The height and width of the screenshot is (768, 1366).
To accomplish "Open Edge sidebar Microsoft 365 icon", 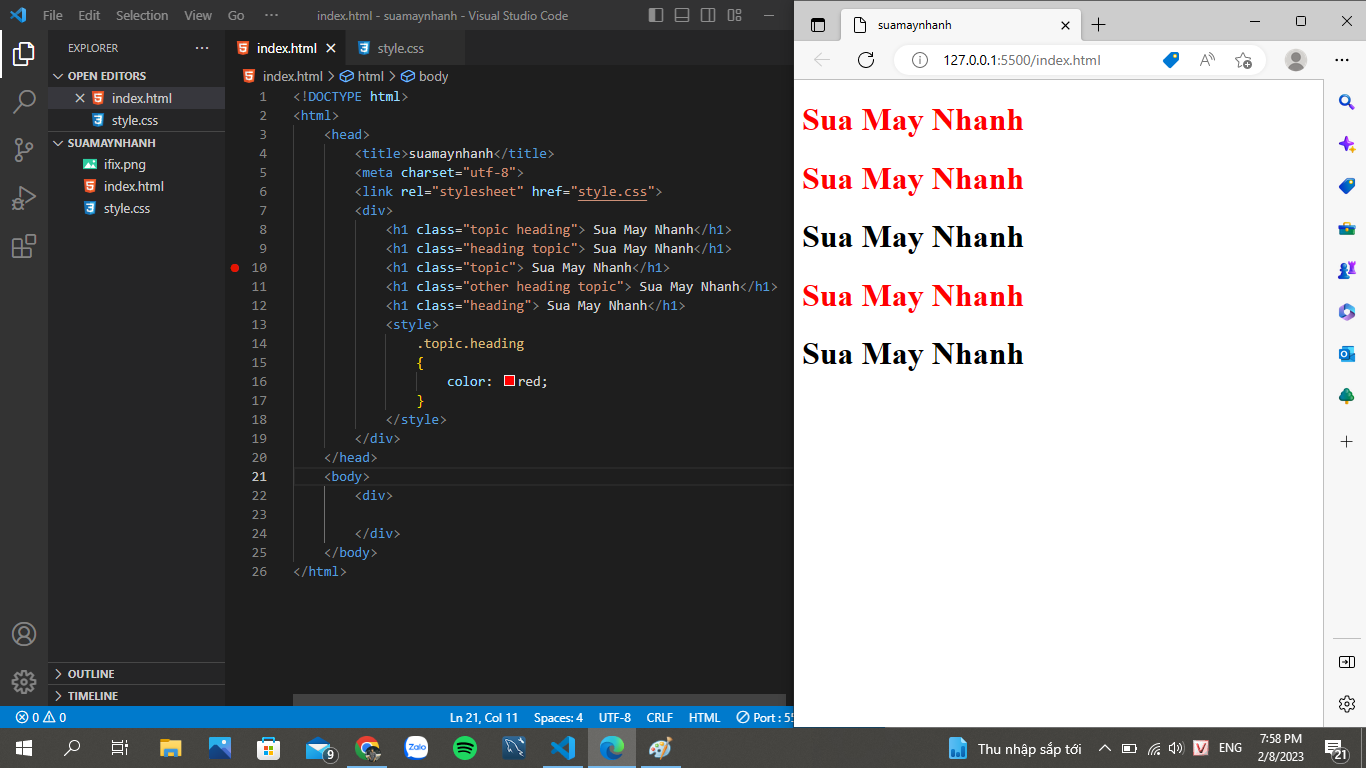I will (1347, 312).
